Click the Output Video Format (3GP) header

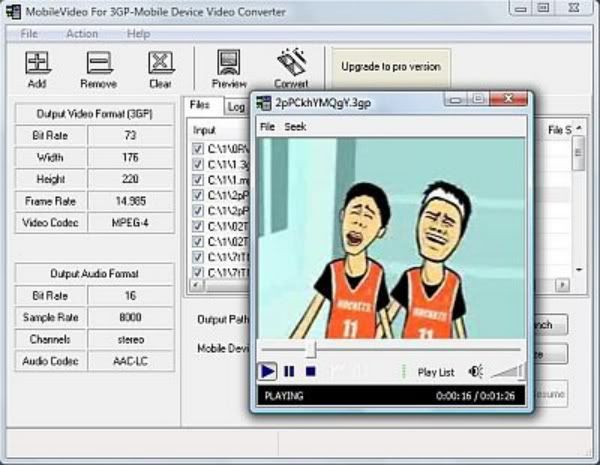tap(95, 114)
